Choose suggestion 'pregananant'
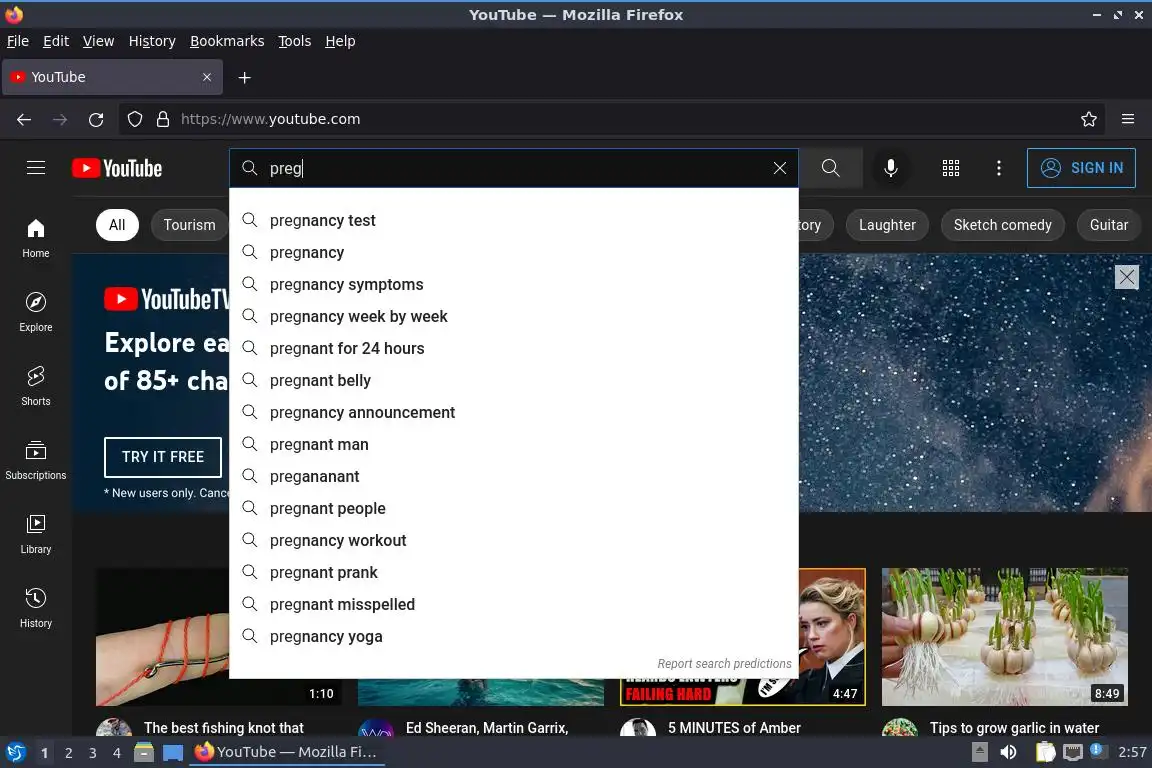 coord(514,477)
